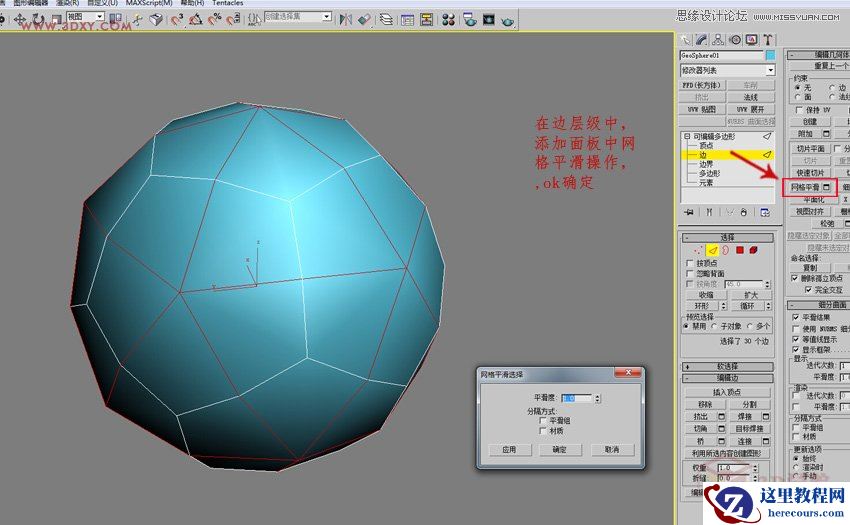Image resolution: width=850 pixels, height=525 pixels.
Task: Click the Pin Stack icon
Action: (688, 212)
